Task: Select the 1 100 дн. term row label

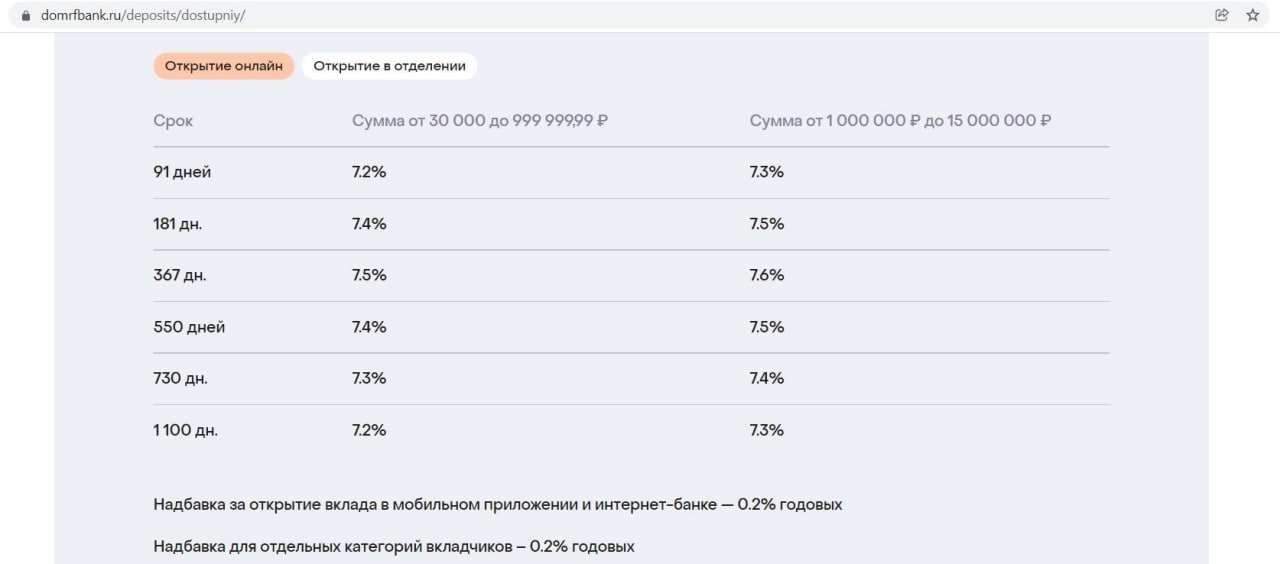Action: coord(185,430)
